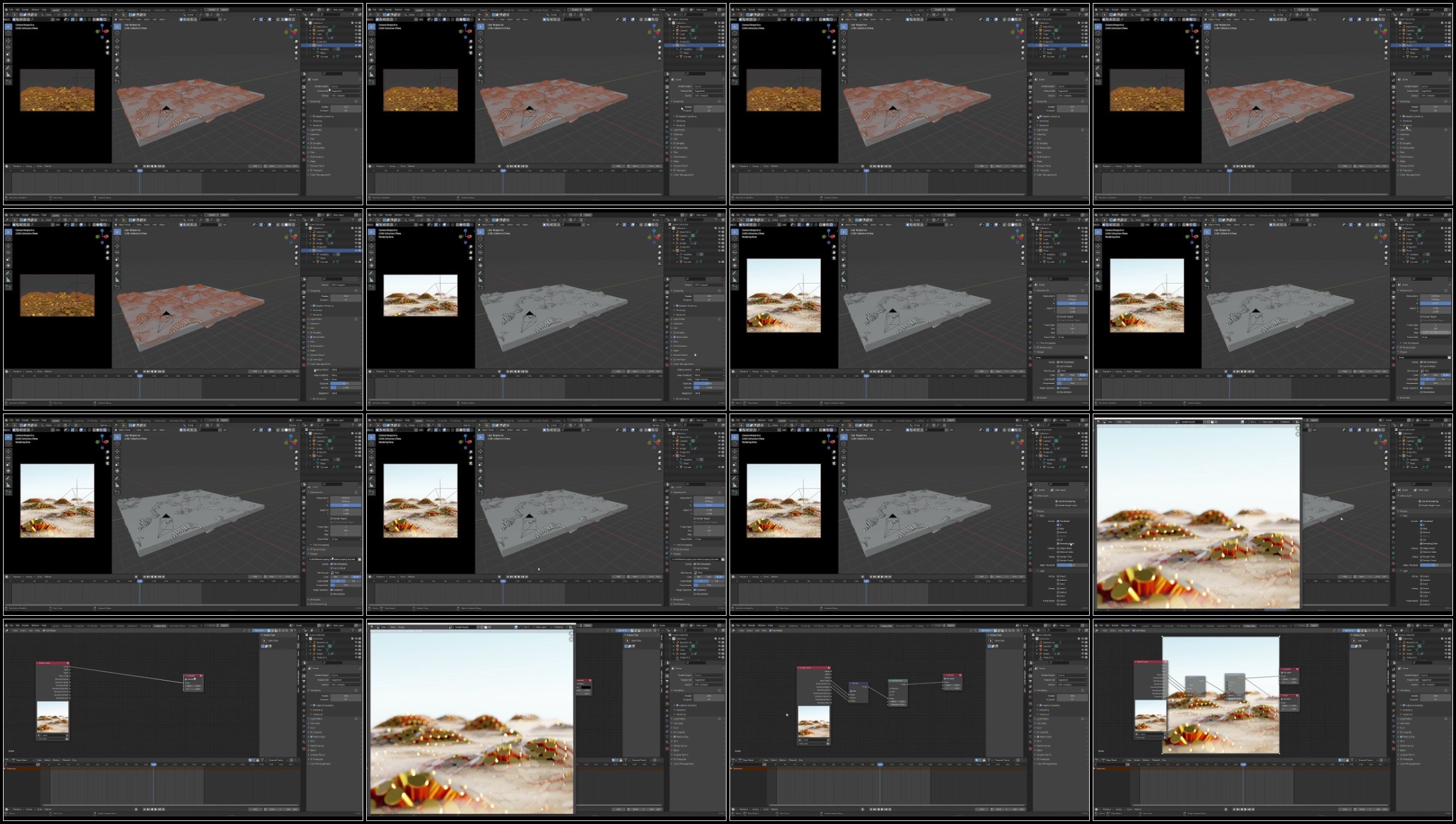Adjust the Alpha Threshold slider beside the enlarged render
Screen dimensions: 1456x824
coord(1436,565)
